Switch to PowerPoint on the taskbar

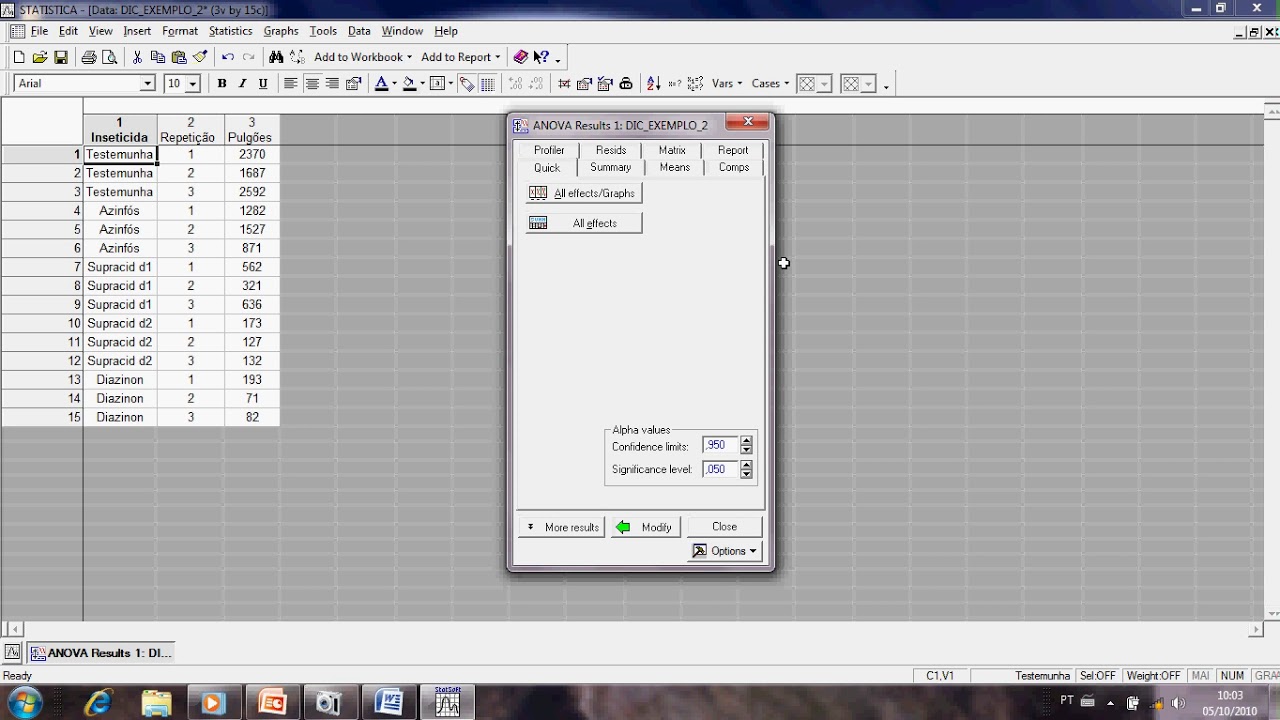(271, 702)
